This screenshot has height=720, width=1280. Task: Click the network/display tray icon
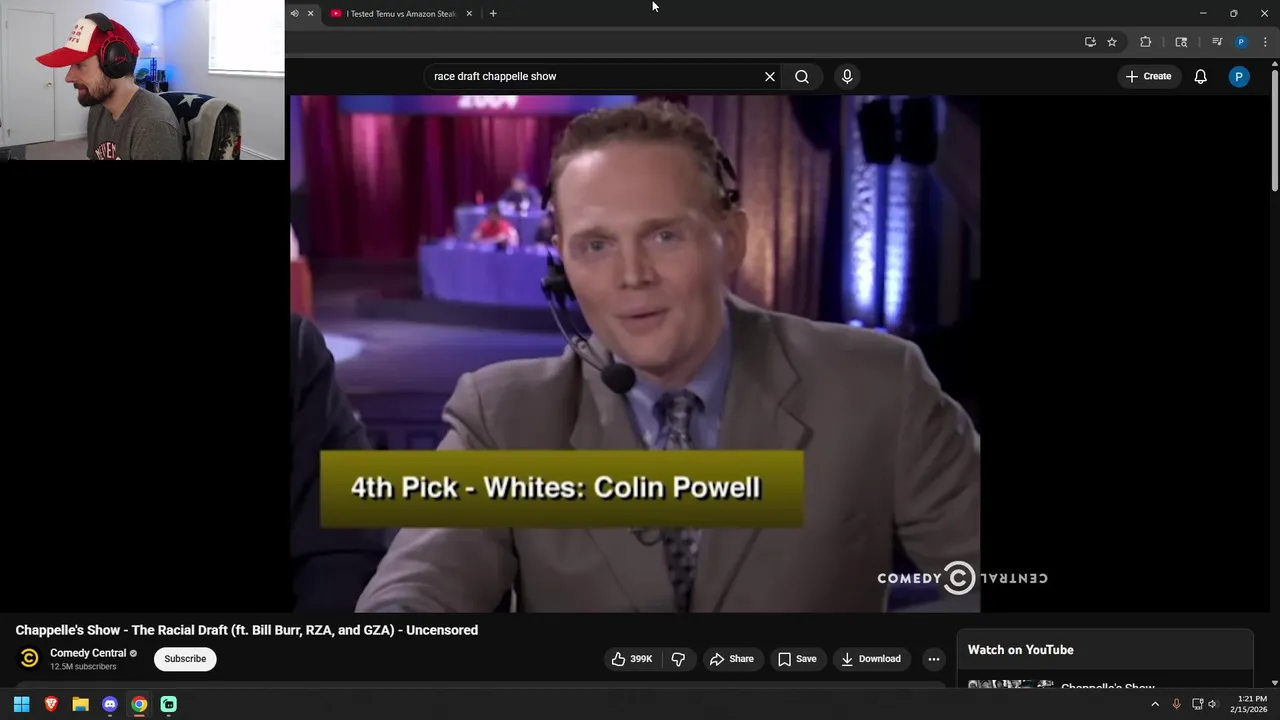1197,704
